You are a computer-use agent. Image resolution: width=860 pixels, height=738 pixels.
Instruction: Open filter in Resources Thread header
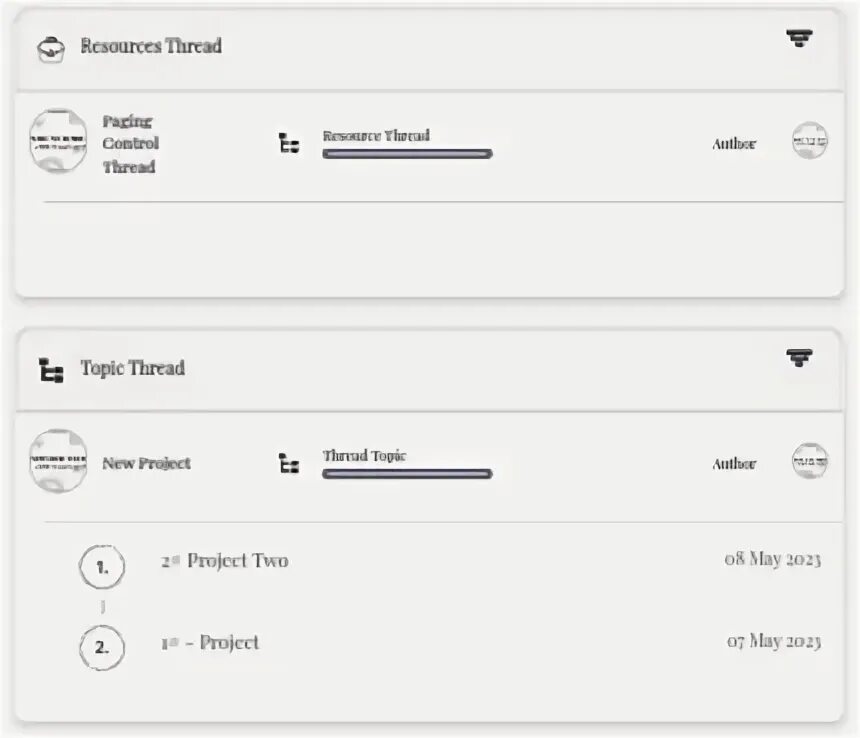coord(798,39)
